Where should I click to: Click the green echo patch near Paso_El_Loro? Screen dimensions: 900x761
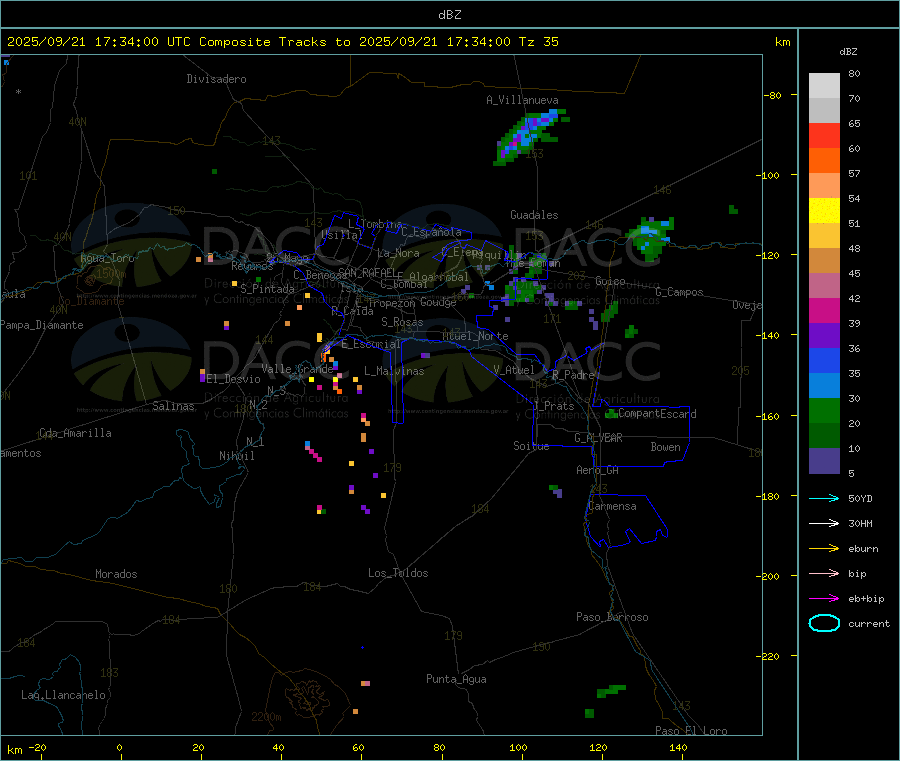click(610, 690)
